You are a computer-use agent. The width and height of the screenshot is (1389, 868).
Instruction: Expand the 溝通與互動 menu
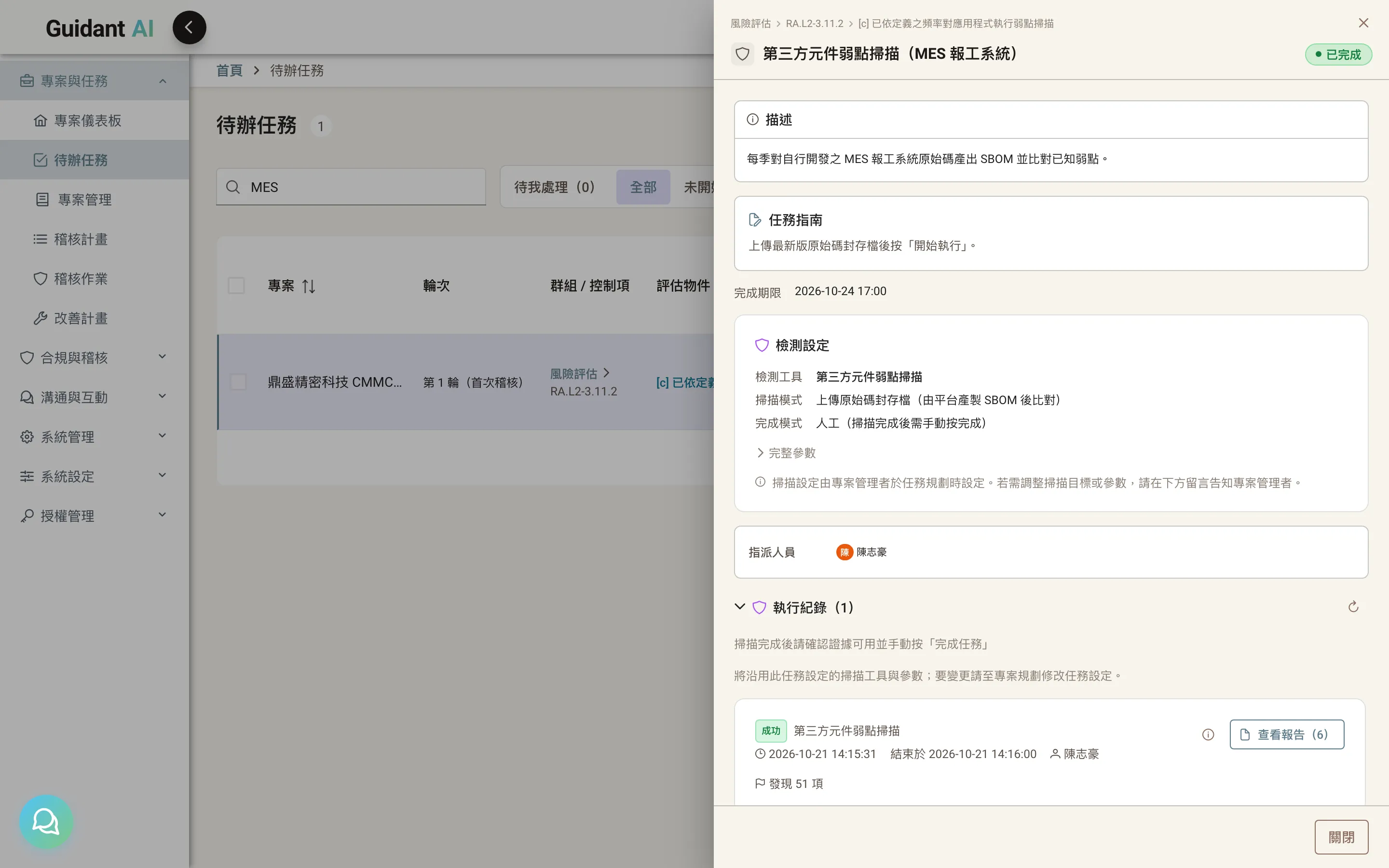[94, 397]
